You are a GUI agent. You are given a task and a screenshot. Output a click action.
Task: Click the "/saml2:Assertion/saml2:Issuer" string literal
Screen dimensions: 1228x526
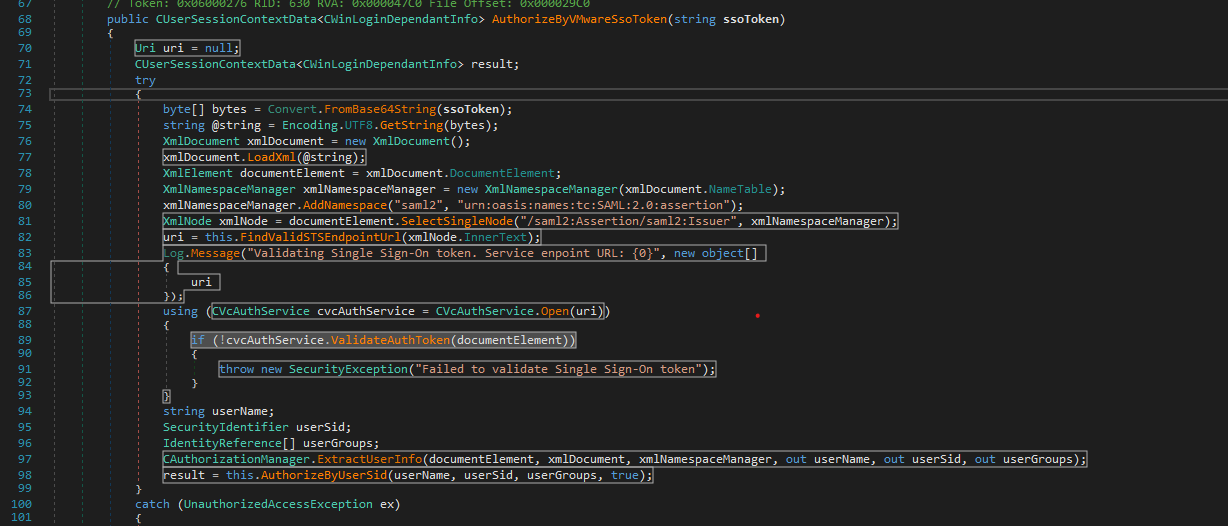(x=630, y=221)
